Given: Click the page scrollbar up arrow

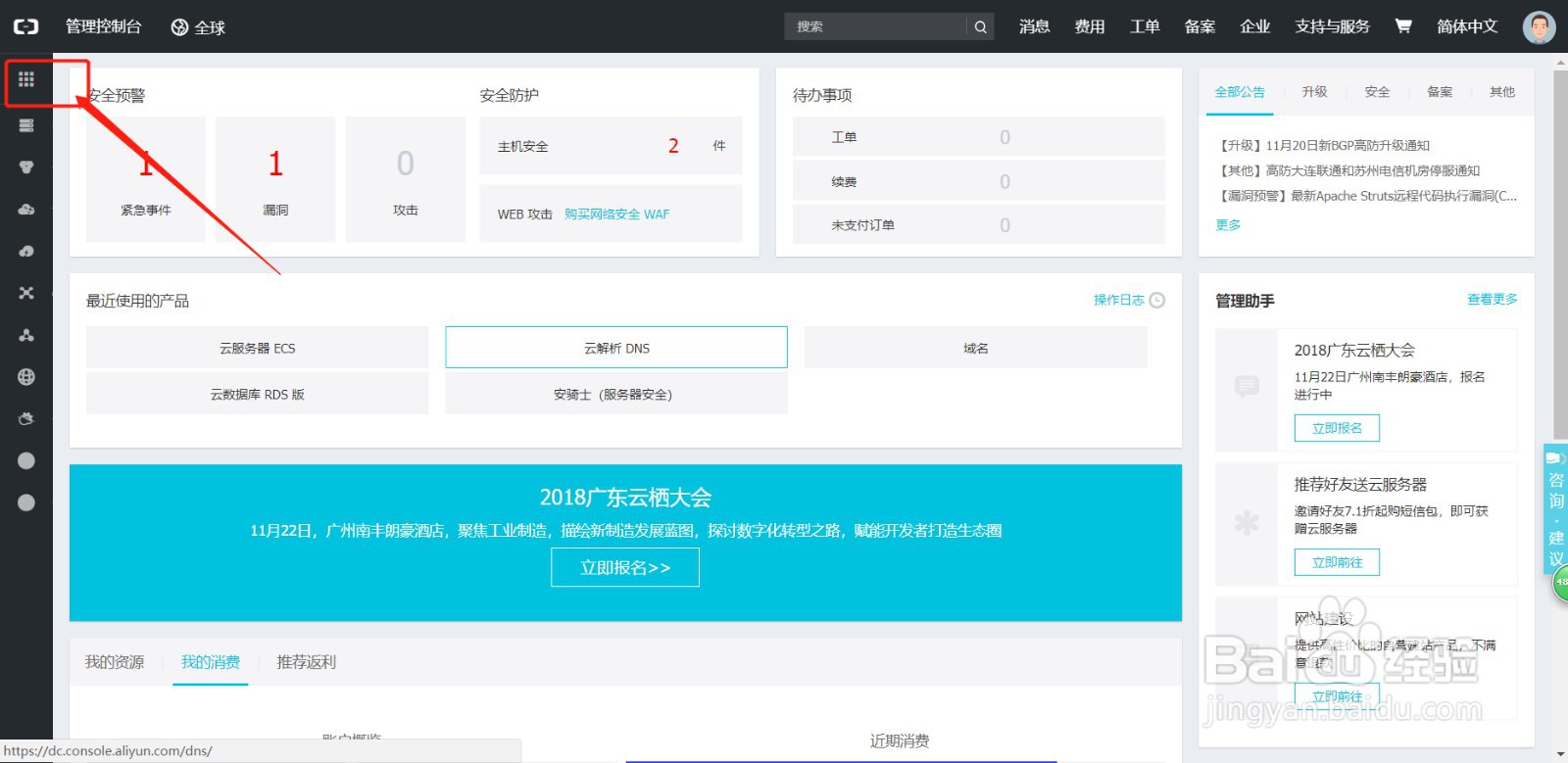Looking at the screenshot, I should pyautogui.click(x=1561, y=62).
